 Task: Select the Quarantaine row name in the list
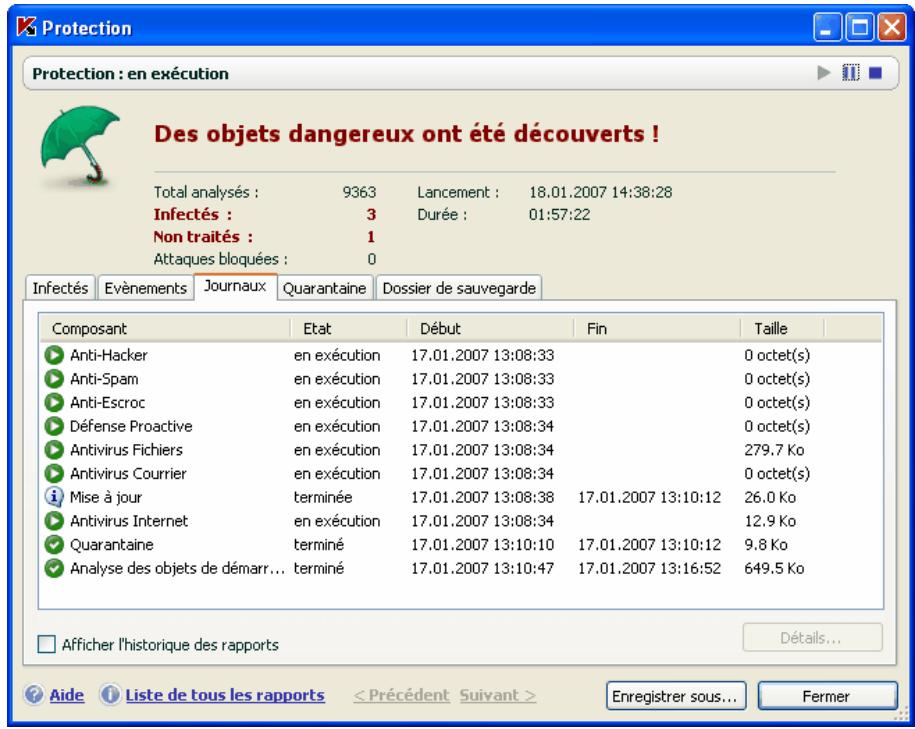click(x=111, y=545)
